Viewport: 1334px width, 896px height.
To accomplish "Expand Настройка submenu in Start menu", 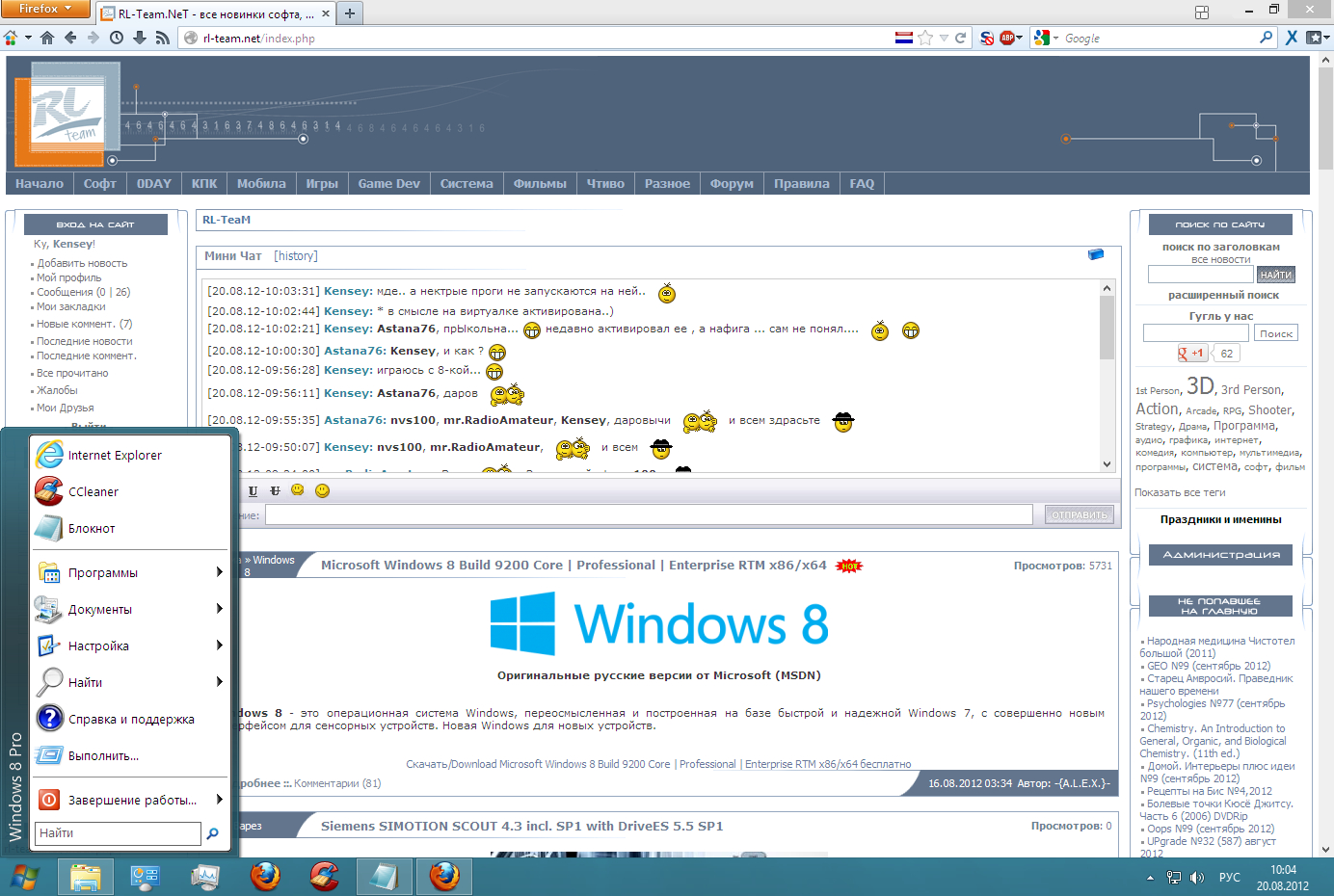I will click(x=132, y=646).
